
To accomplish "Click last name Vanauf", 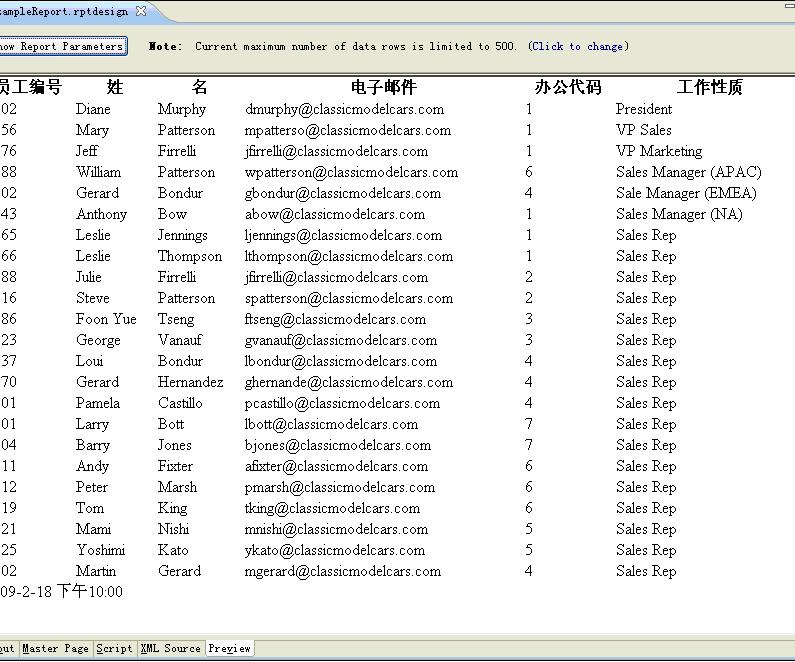I will pyautogui.click(x=179, y=340).
